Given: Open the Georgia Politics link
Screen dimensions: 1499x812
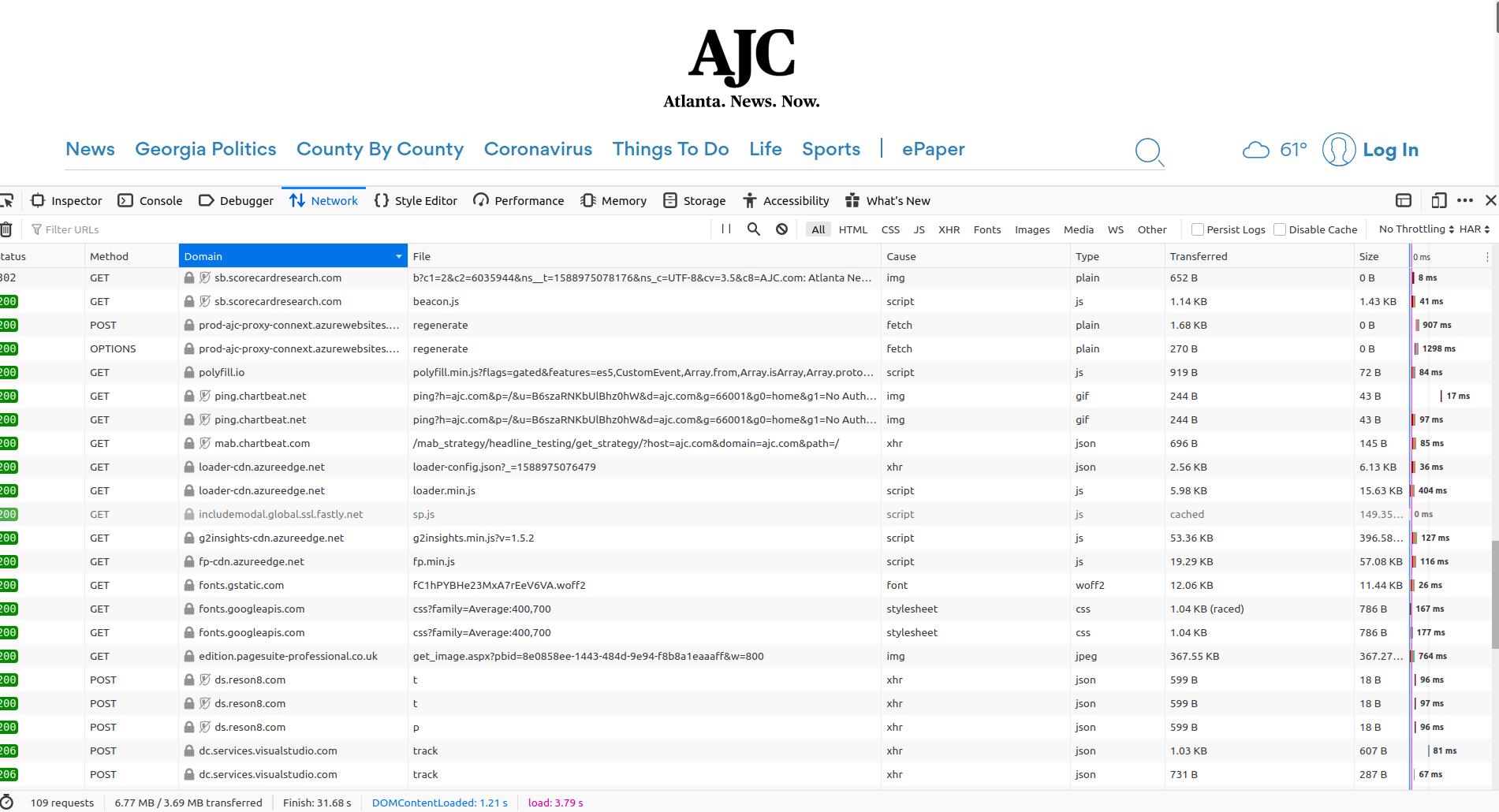Looking at the screenshot, I should 205,149.
